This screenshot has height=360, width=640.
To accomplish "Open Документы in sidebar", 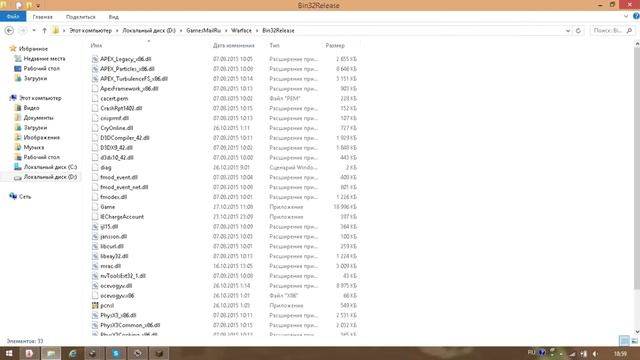I will tap(38, 118).
